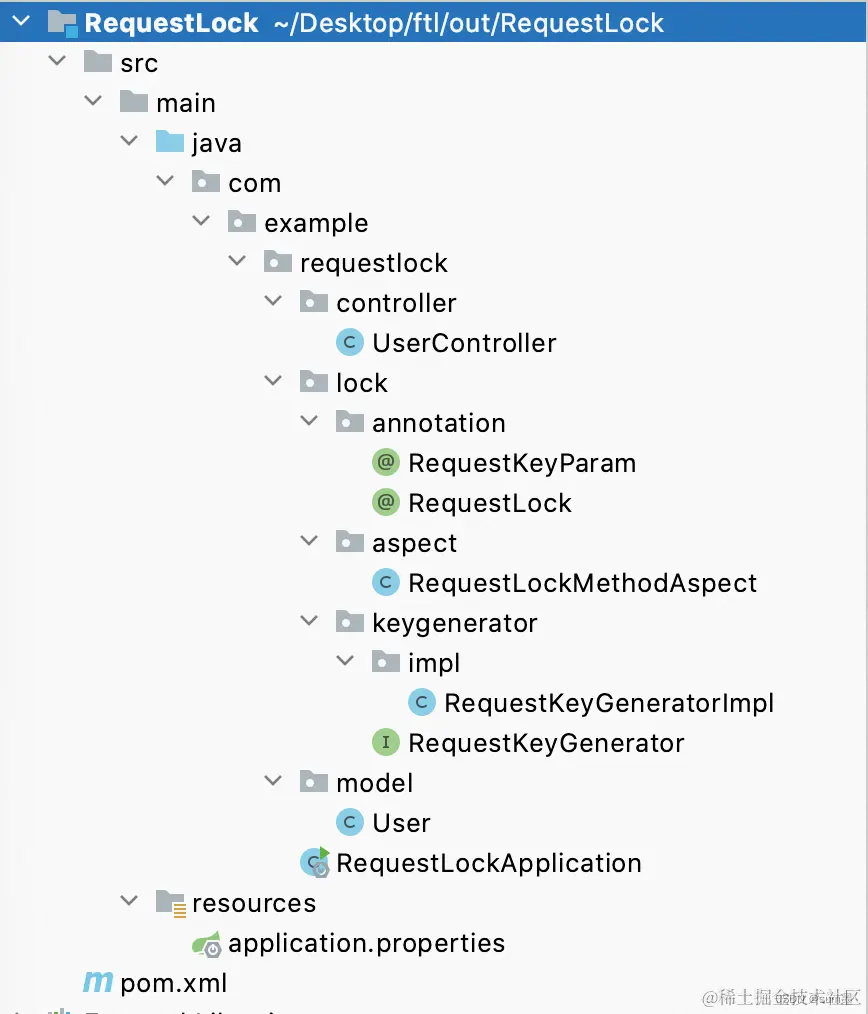Click the java source folder icon
This screenshot has width=868, height=1014.
pos(170,143)
